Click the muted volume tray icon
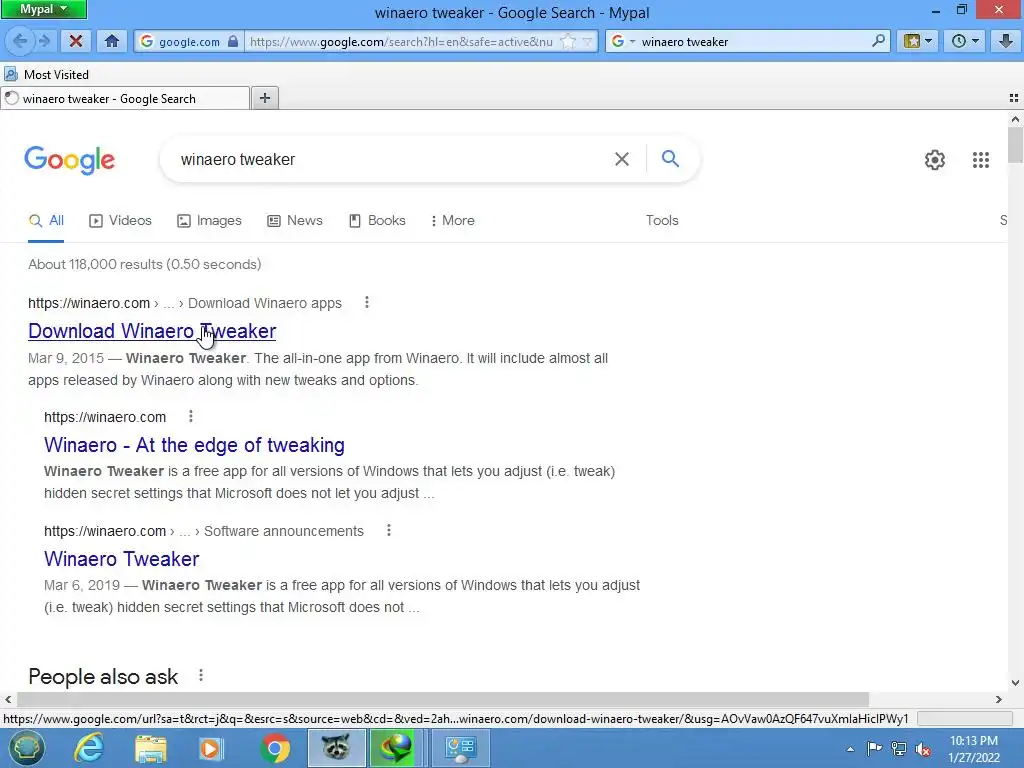This screenshot has width=1024, height=768. [923, 749]
